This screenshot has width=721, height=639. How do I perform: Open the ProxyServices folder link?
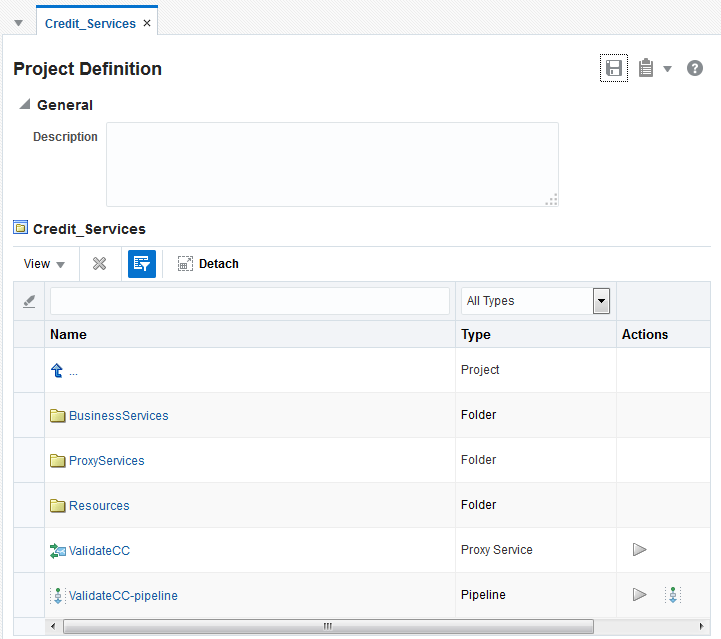(x=107, y=461)
